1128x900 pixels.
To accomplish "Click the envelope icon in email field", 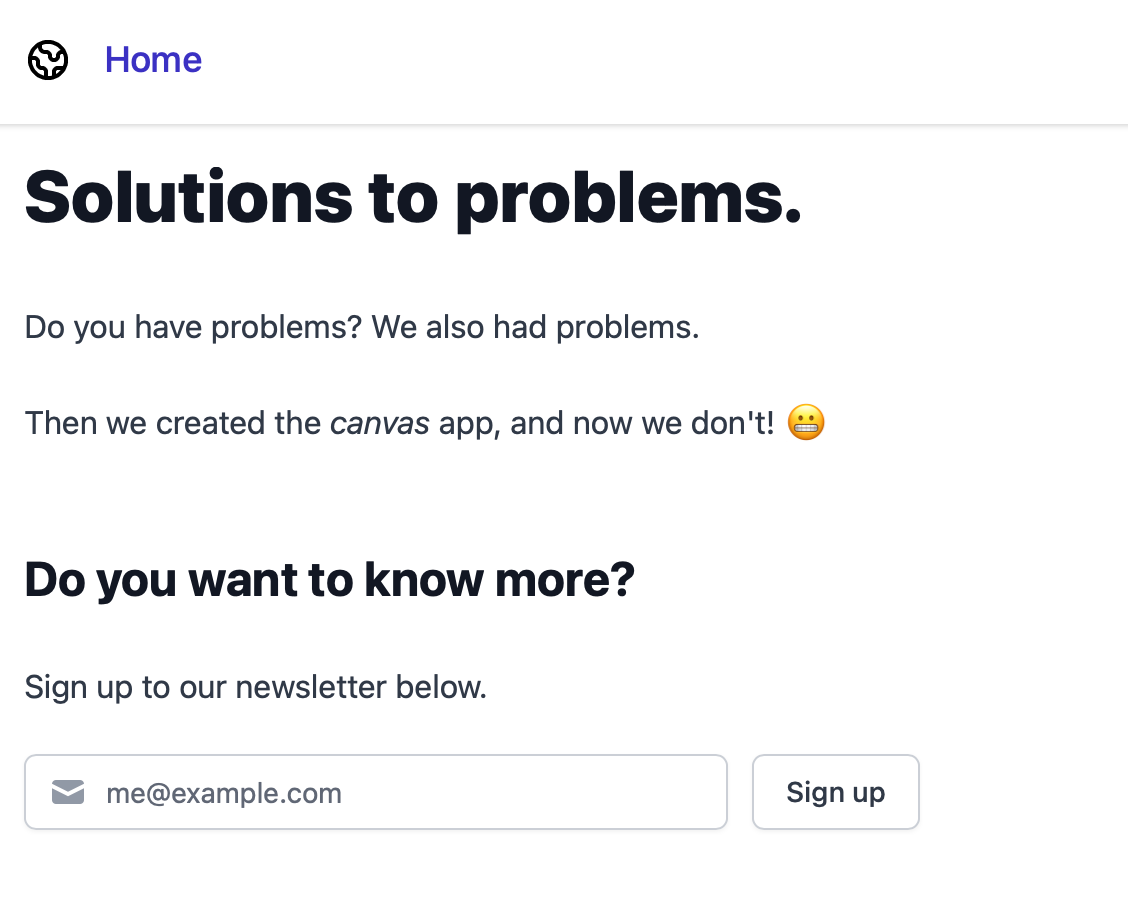I will tap(67, 793).
